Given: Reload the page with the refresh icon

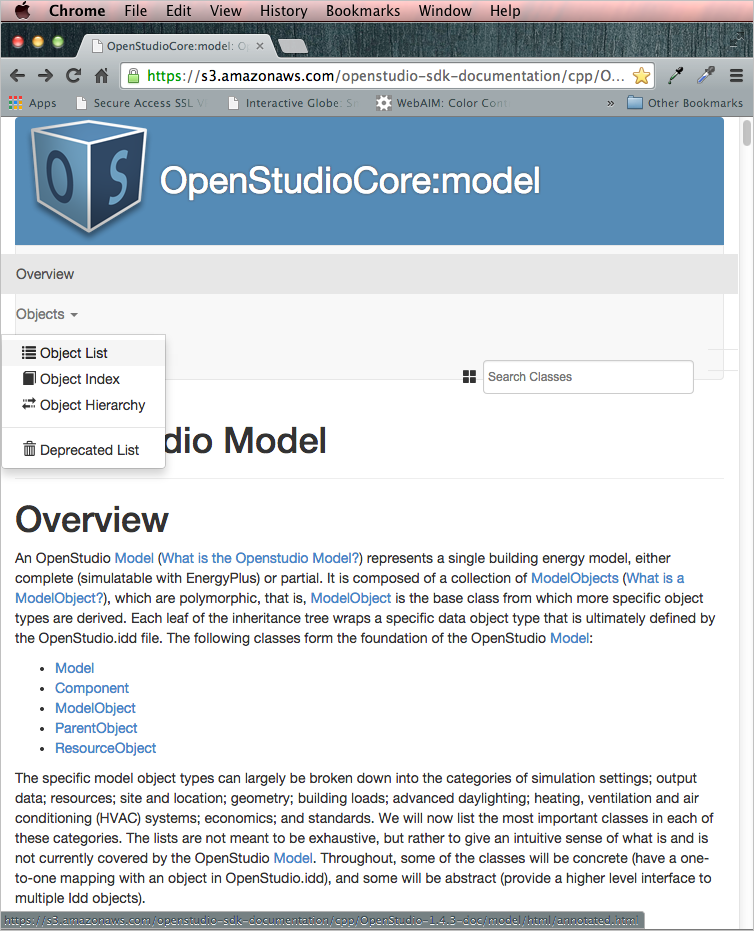Looking at the screenshot, I should coord(73,76).
